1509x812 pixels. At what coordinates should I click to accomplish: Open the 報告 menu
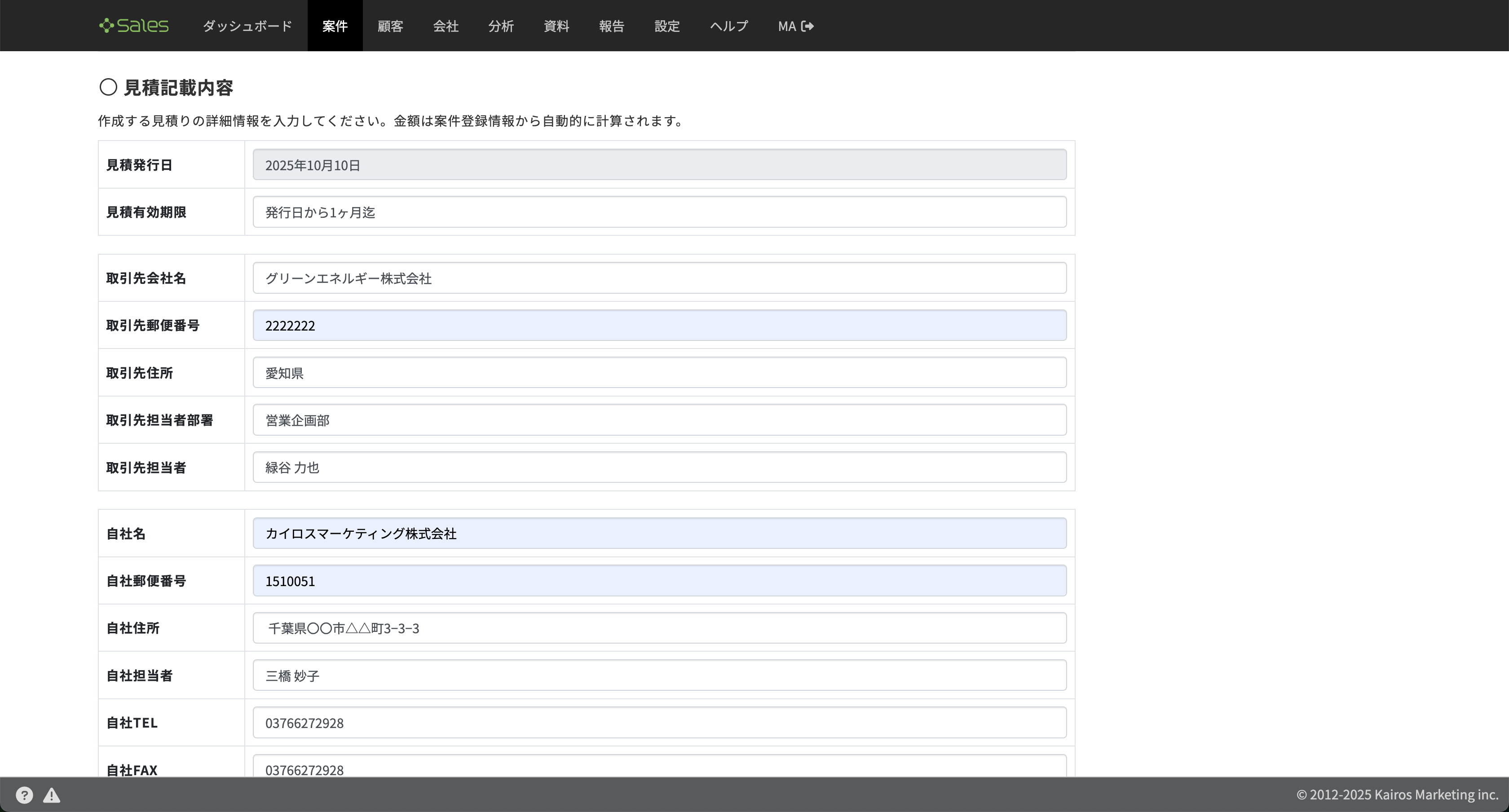tap(612, 26)
